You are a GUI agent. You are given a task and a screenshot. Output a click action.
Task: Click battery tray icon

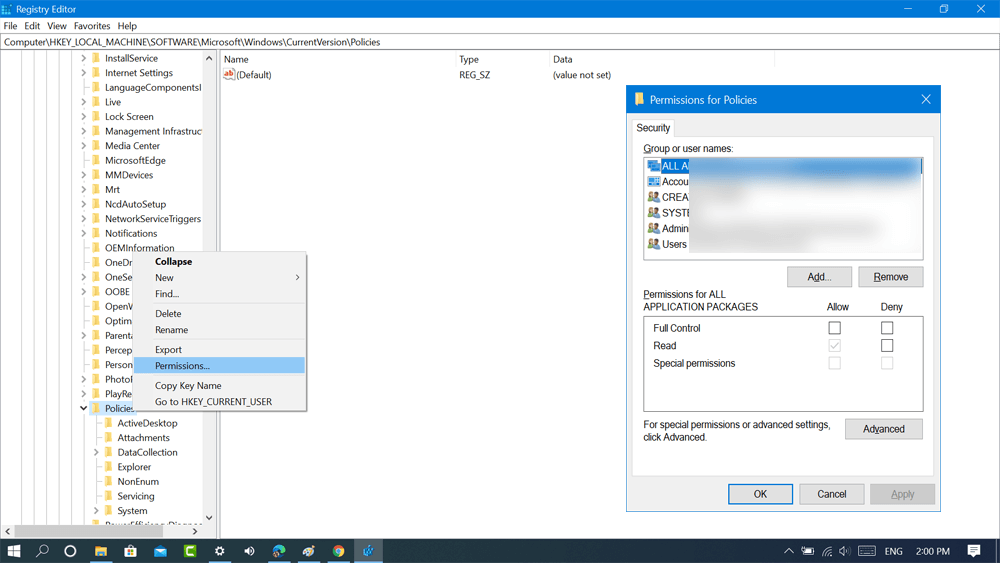pos(807,551)
